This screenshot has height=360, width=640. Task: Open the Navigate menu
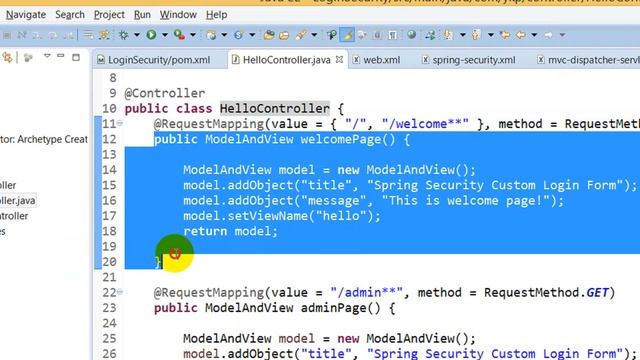[26, 15]
